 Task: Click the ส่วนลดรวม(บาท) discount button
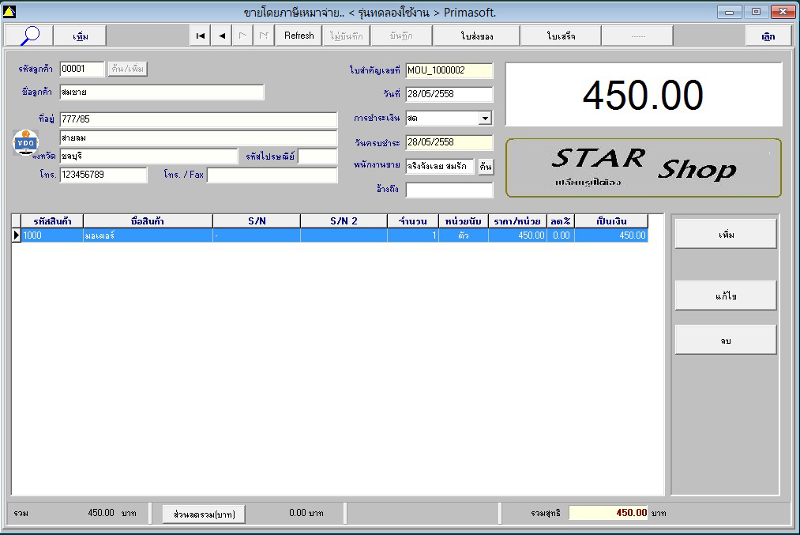[204, 514]
